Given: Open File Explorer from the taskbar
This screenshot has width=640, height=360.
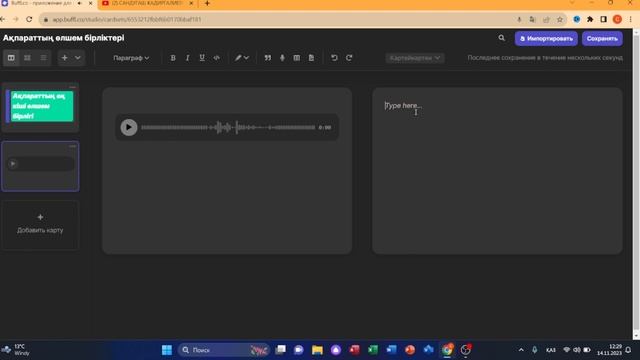Looking at the screenshot, I should click(x=317, y=350).
